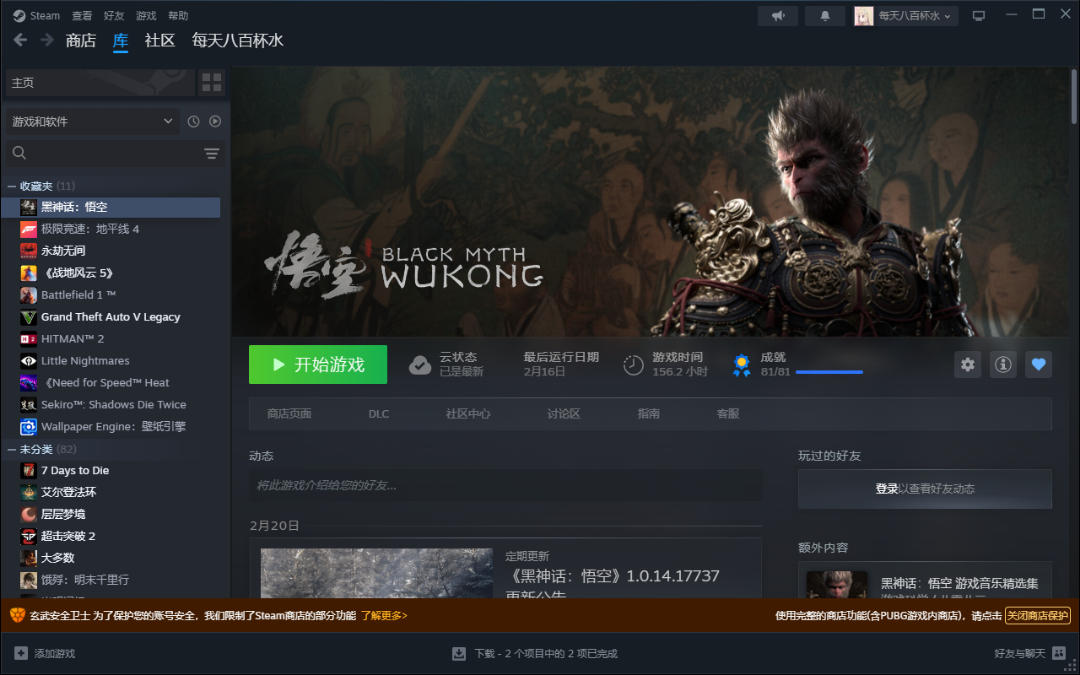Open the 游戏 menu
1080x675 pixels.
(146, 15)
